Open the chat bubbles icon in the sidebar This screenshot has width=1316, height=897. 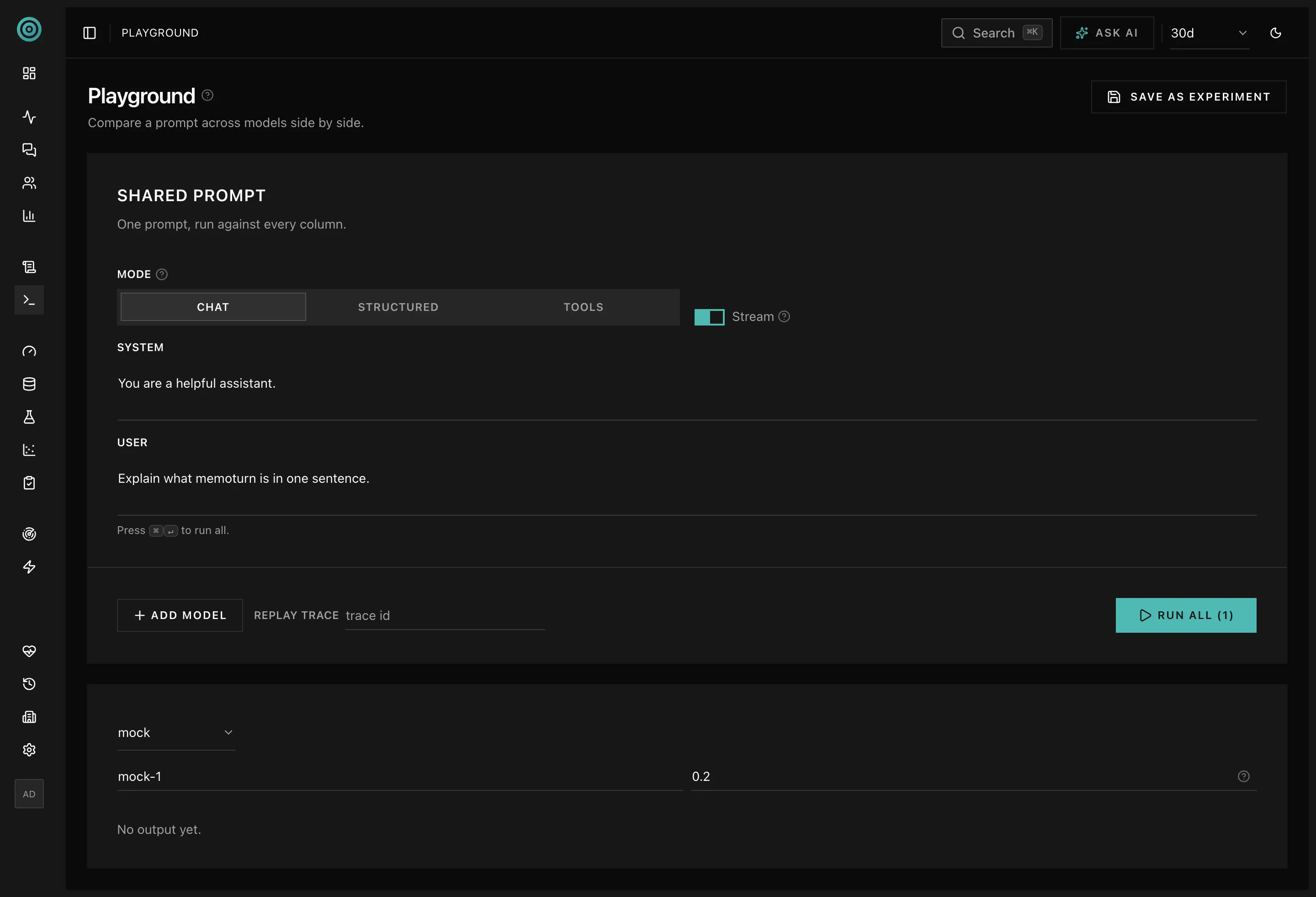click(x=29, y=150)
